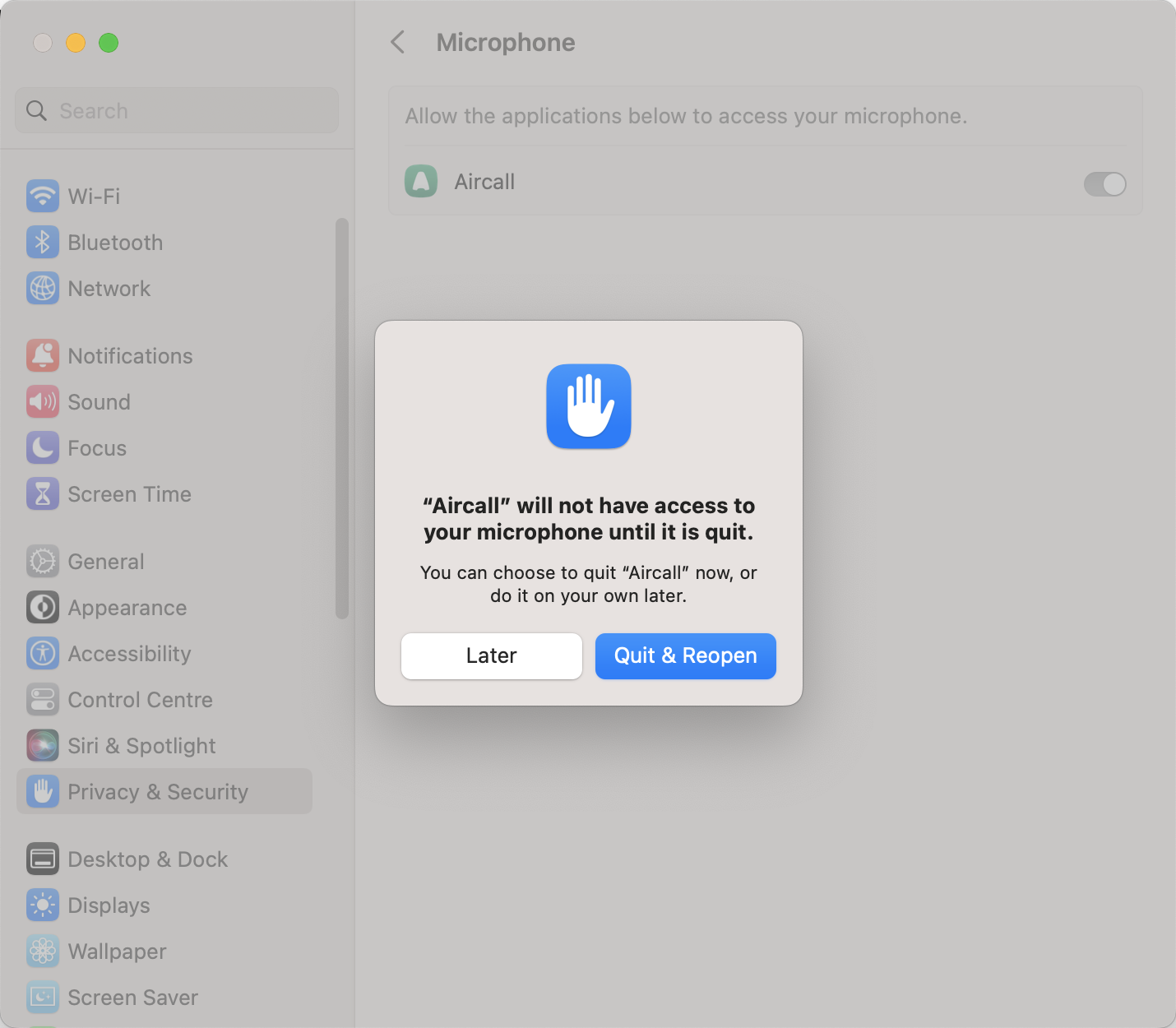The height and width of the screenshot is (1028, 1176).
Task: Select Sound label in sidebar
Action: [x=100, y=402]
